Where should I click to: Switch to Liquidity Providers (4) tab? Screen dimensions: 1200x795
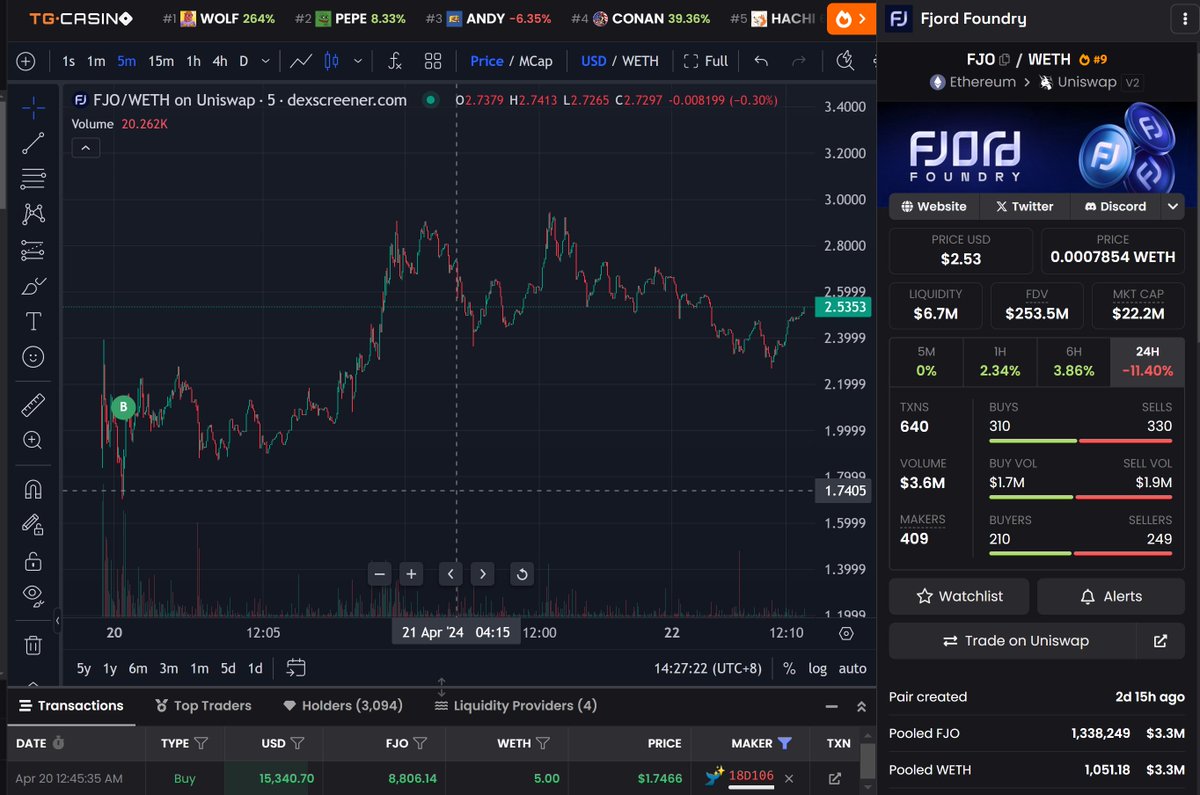click(x=516, y=706)
